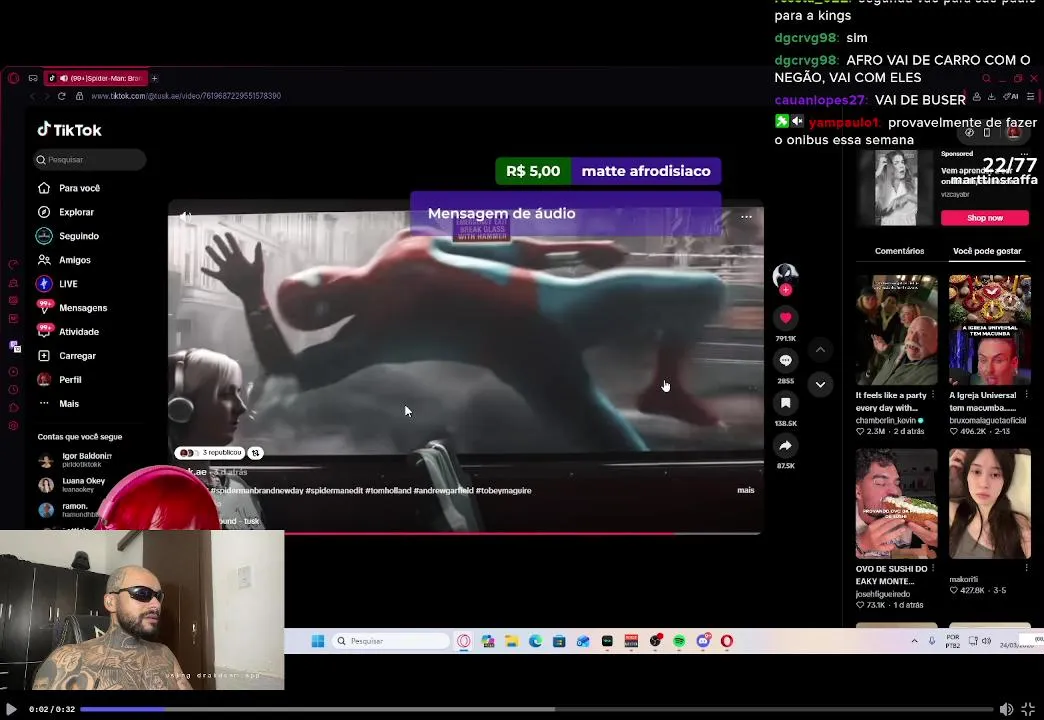Open the chamberlin_kevin party video thumbnail
The image size is (1044, 720).
click(x=896, y=330)
